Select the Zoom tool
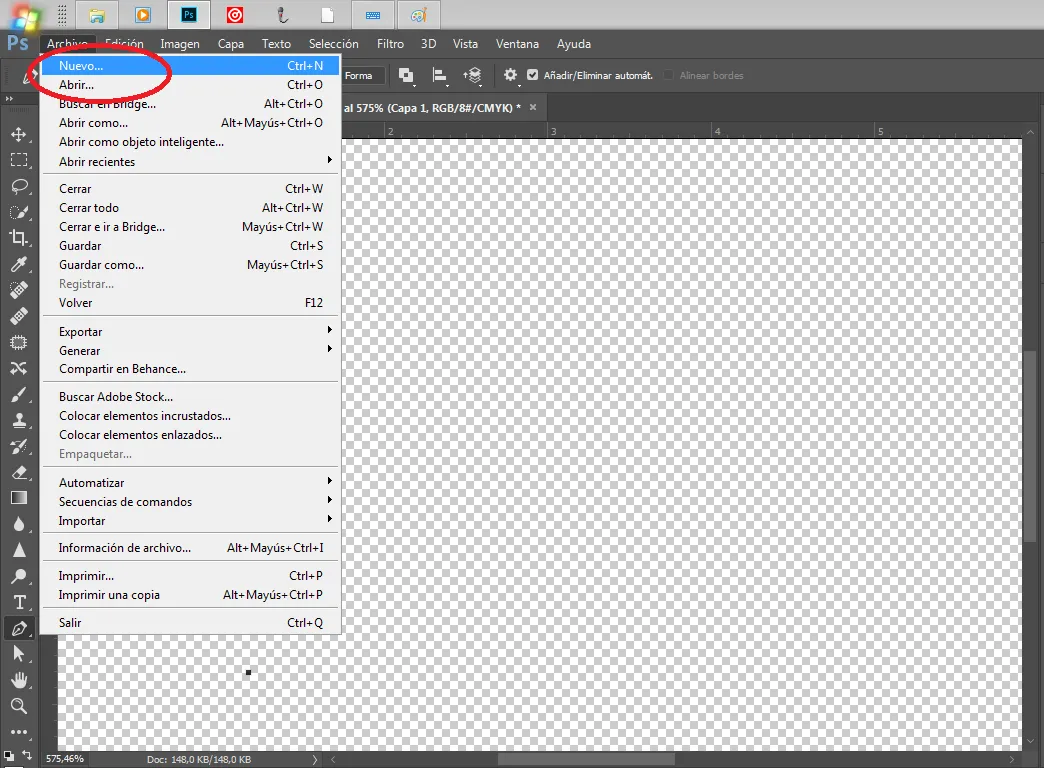 (19, 706)
